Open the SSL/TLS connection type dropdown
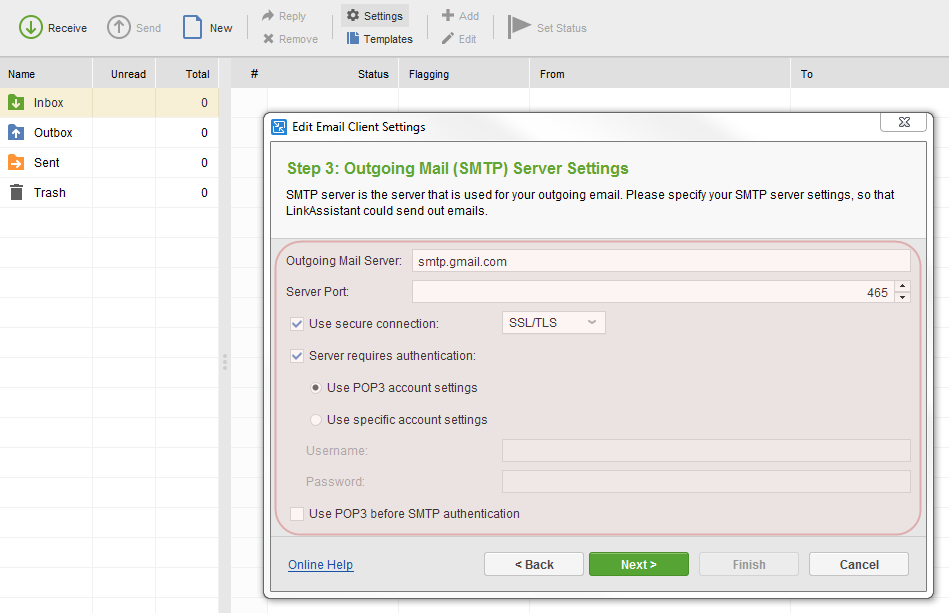Viewport: 949px width, 613px height. [553, 323]
